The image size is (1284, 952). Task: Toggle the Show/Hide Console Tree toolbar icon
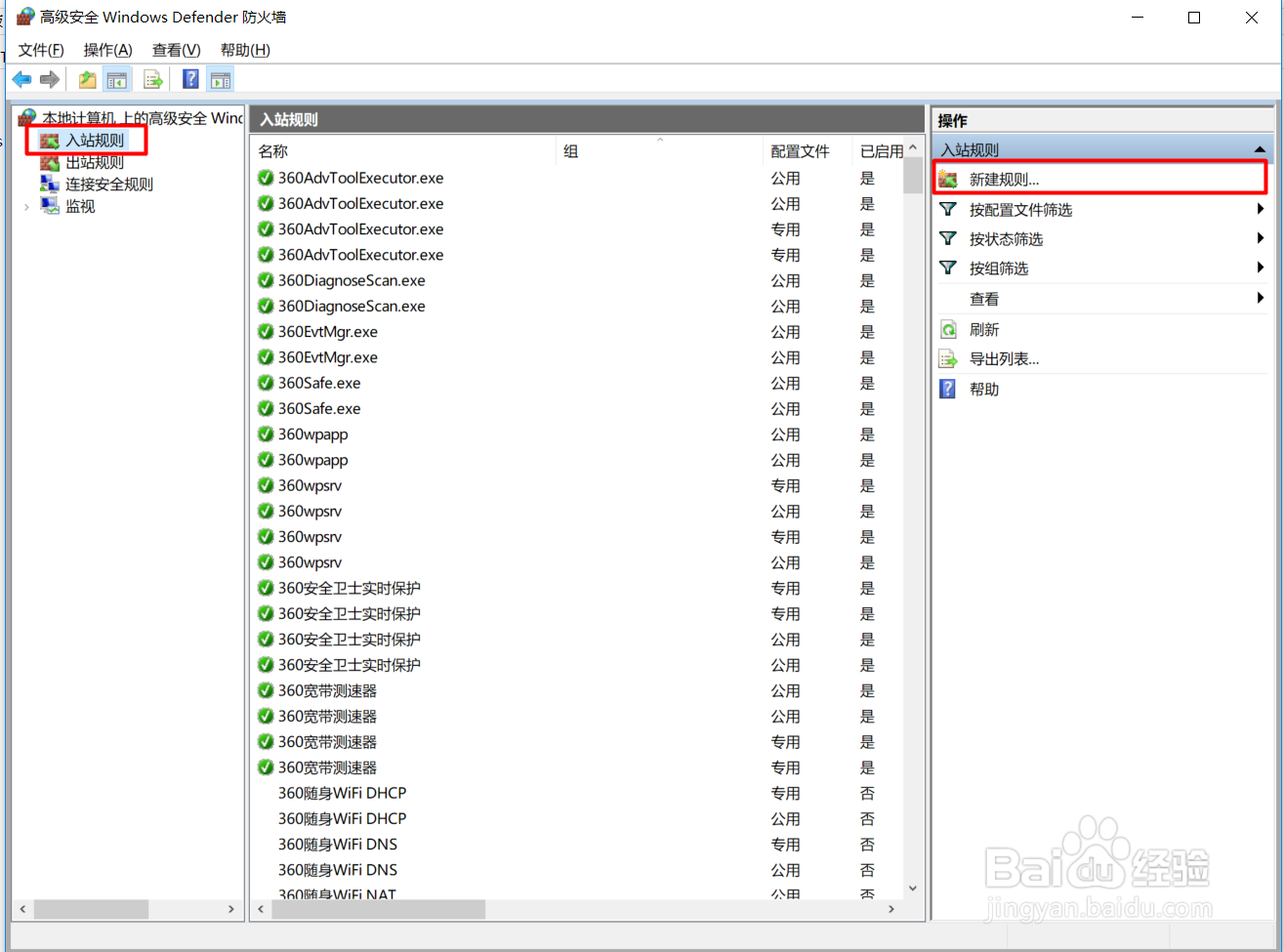tap(117, 80)
